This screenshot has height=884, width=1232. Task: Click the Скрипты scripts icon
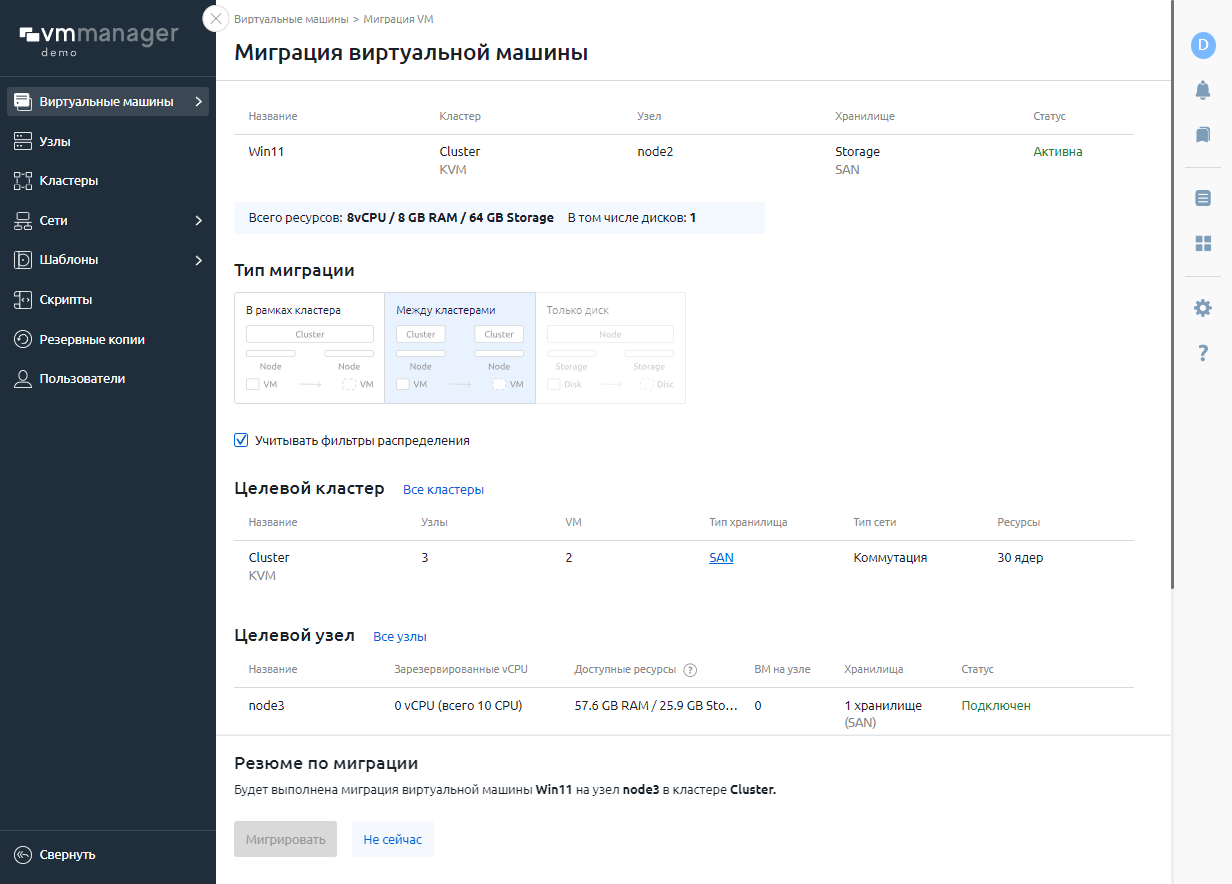click(x=23, y=300)
